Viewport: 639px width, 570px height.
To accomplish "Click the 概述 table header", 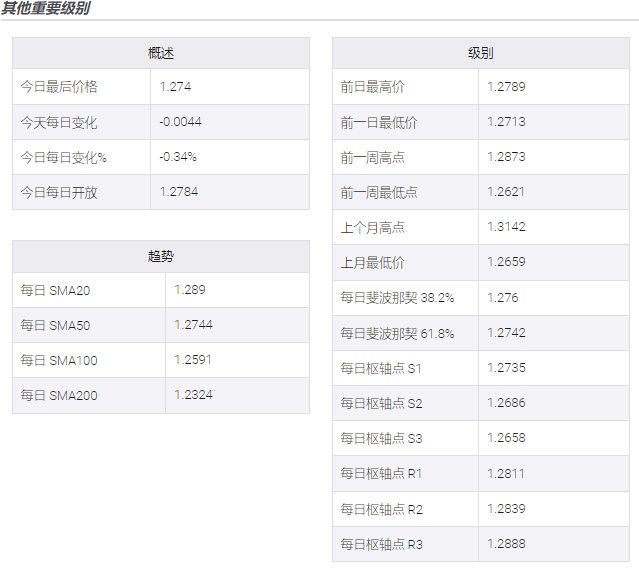I will (161, 53).
